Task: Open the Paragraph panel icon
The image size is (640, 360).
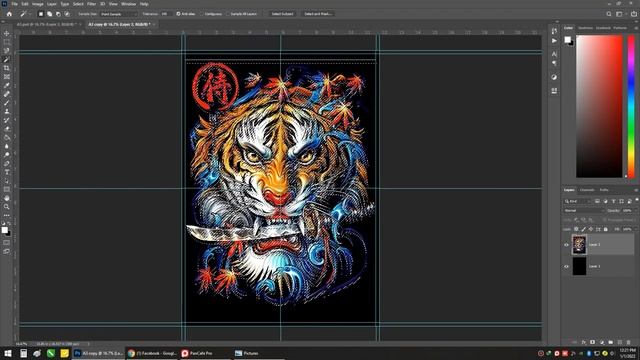Action: pyautogui.click(x=554, y=63)
